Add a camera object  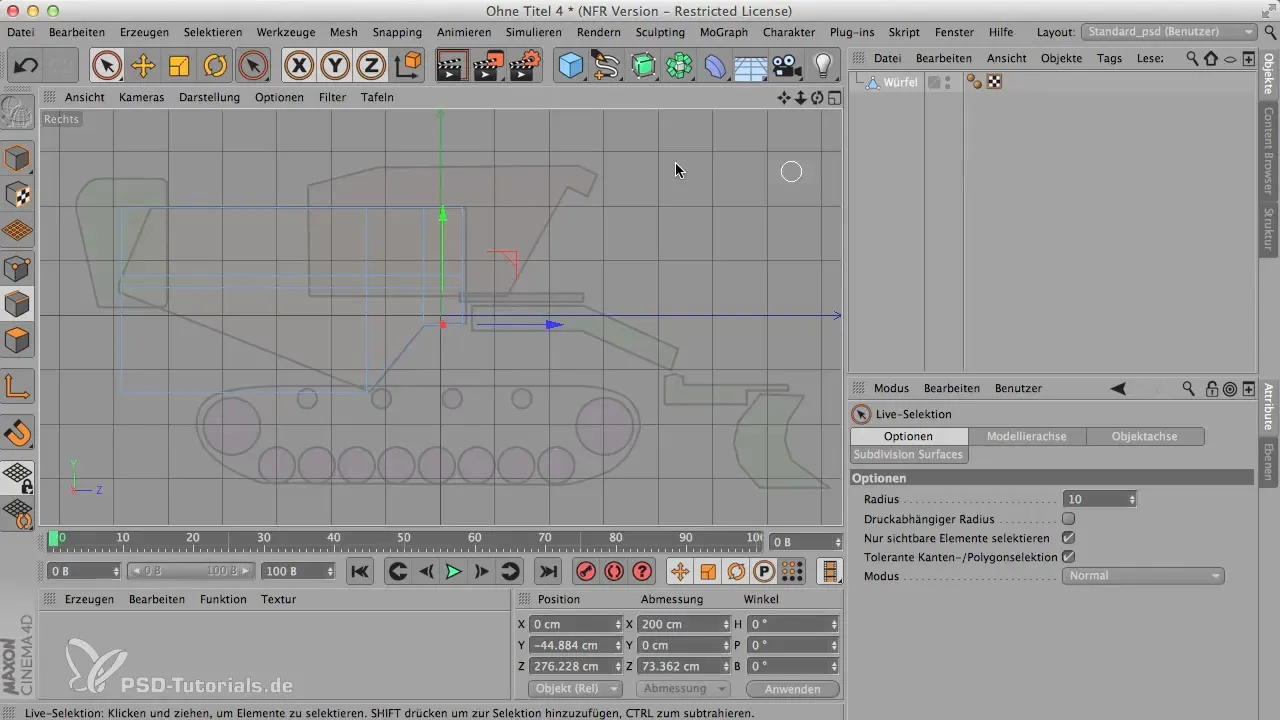pyautogui.click(x=787, y=66)
